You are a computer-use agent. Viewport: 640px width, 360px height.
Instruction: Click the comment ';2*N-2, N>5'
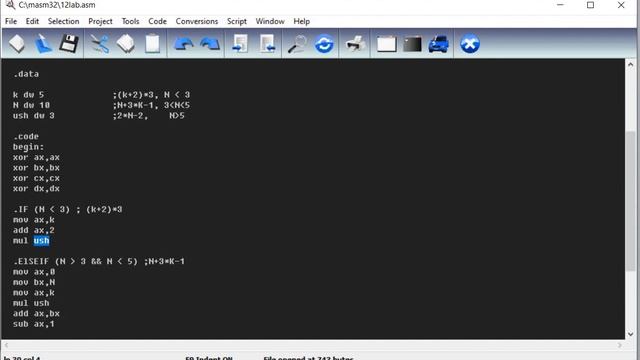coord(149,116)
